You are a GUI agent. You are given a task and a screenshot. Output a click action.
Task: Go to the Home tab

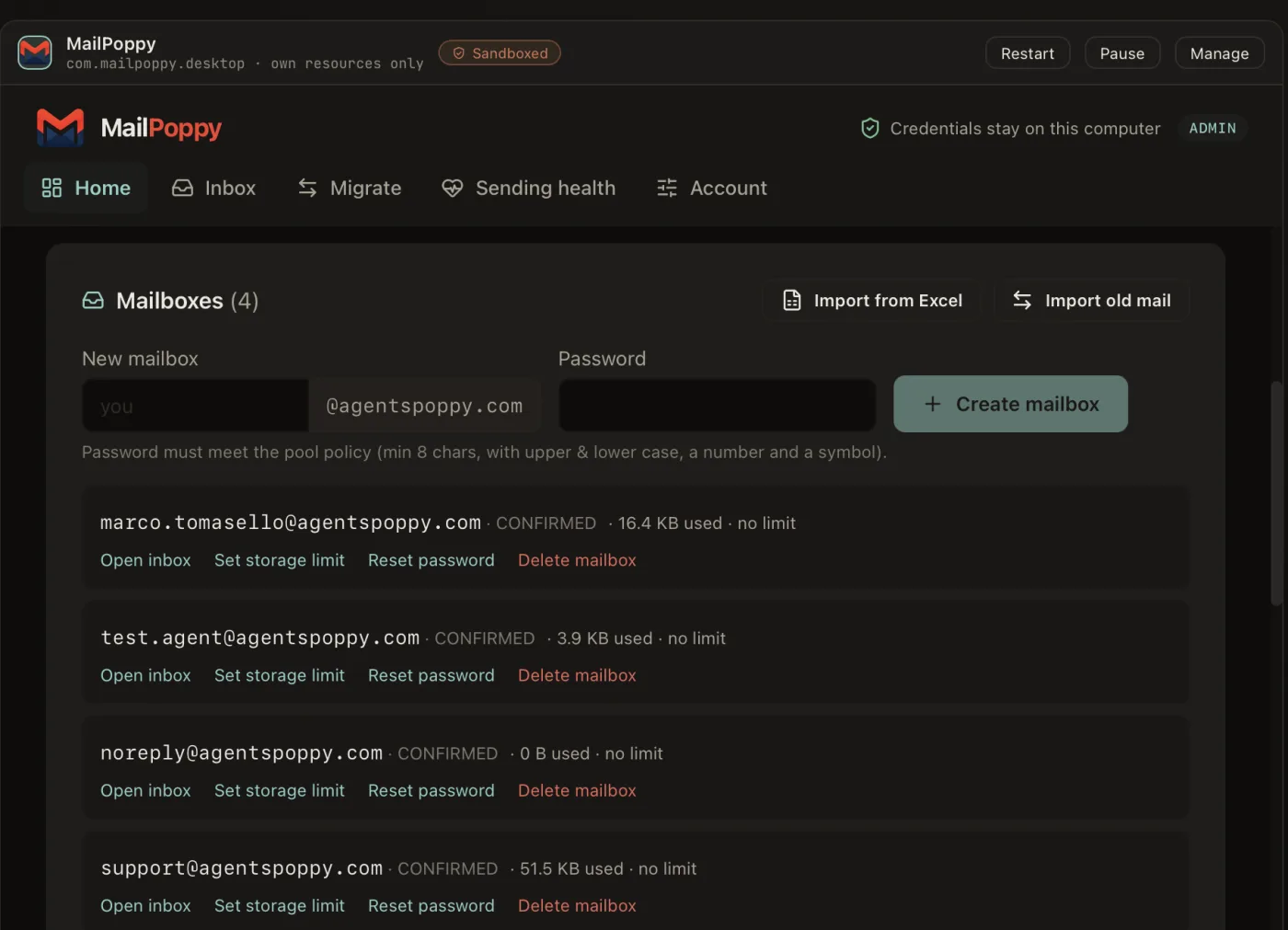86,188
